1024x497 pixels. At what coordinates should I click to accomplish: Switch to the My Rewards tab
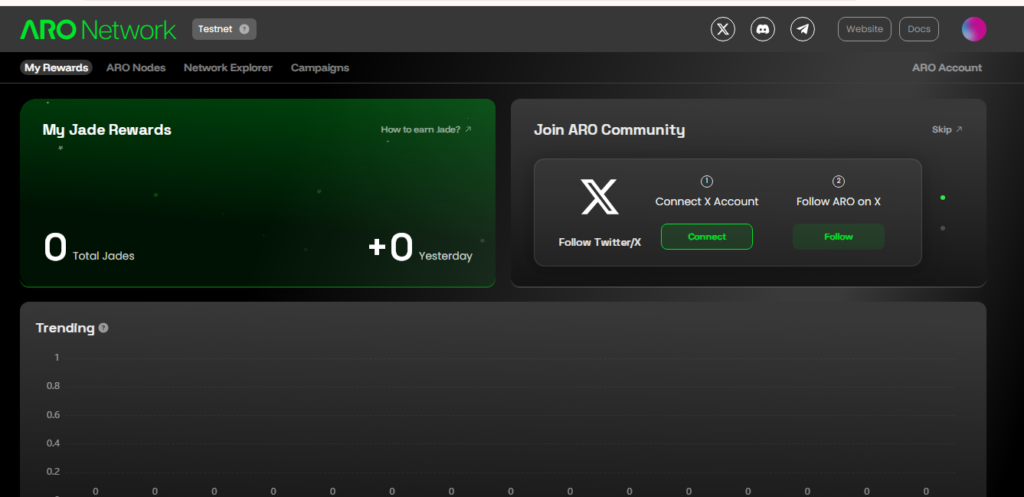[56, 68]
